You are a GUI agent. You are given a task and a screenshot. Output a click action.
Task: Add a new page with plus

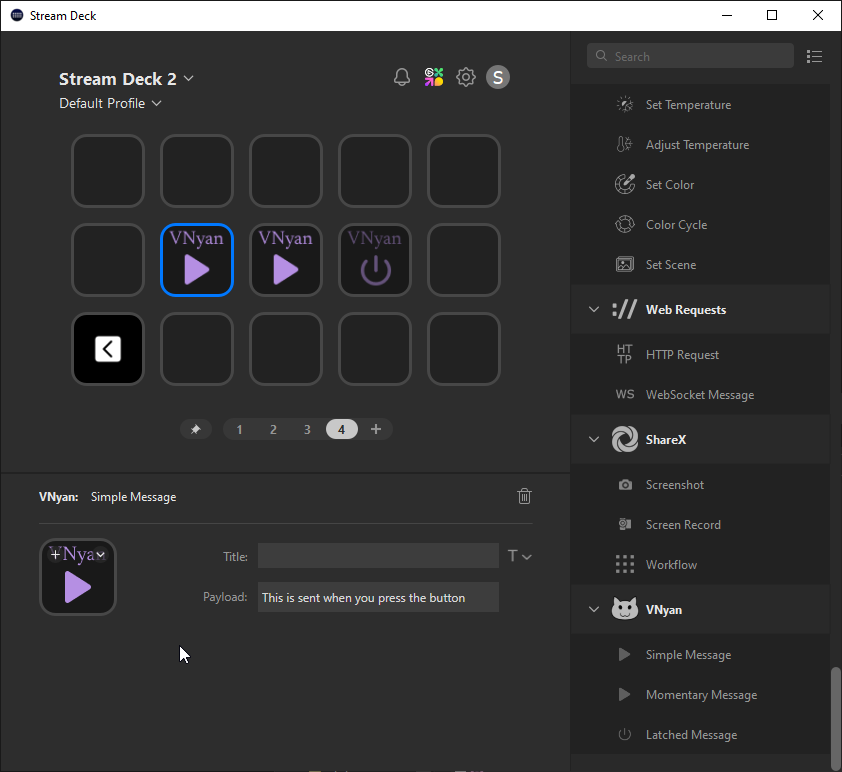(376, 429)
